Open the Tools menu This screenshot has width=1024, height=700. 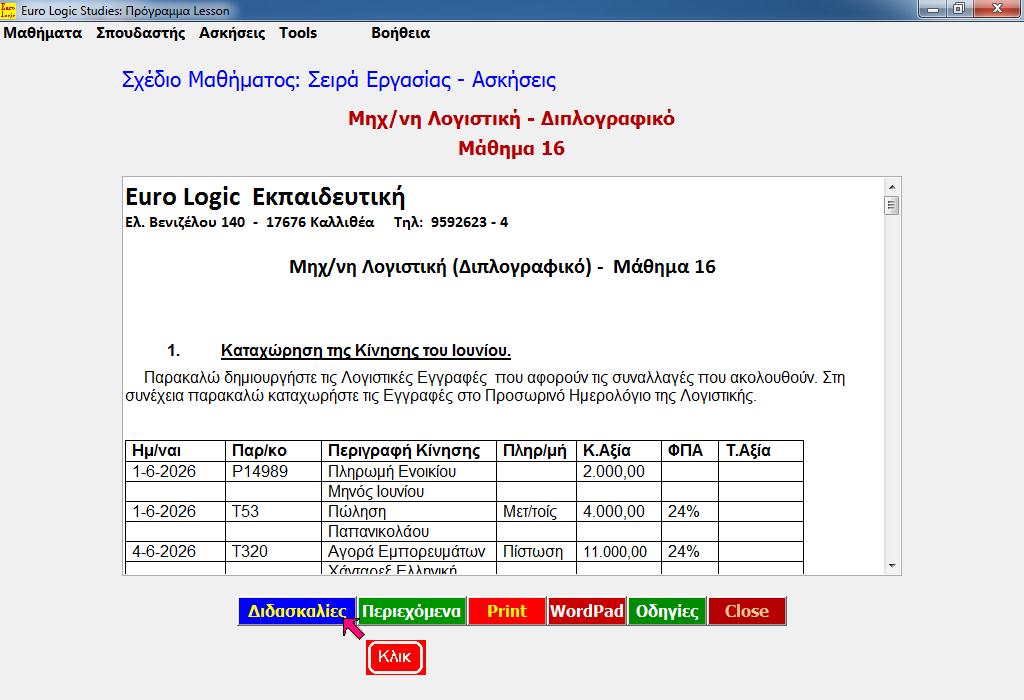298,33
